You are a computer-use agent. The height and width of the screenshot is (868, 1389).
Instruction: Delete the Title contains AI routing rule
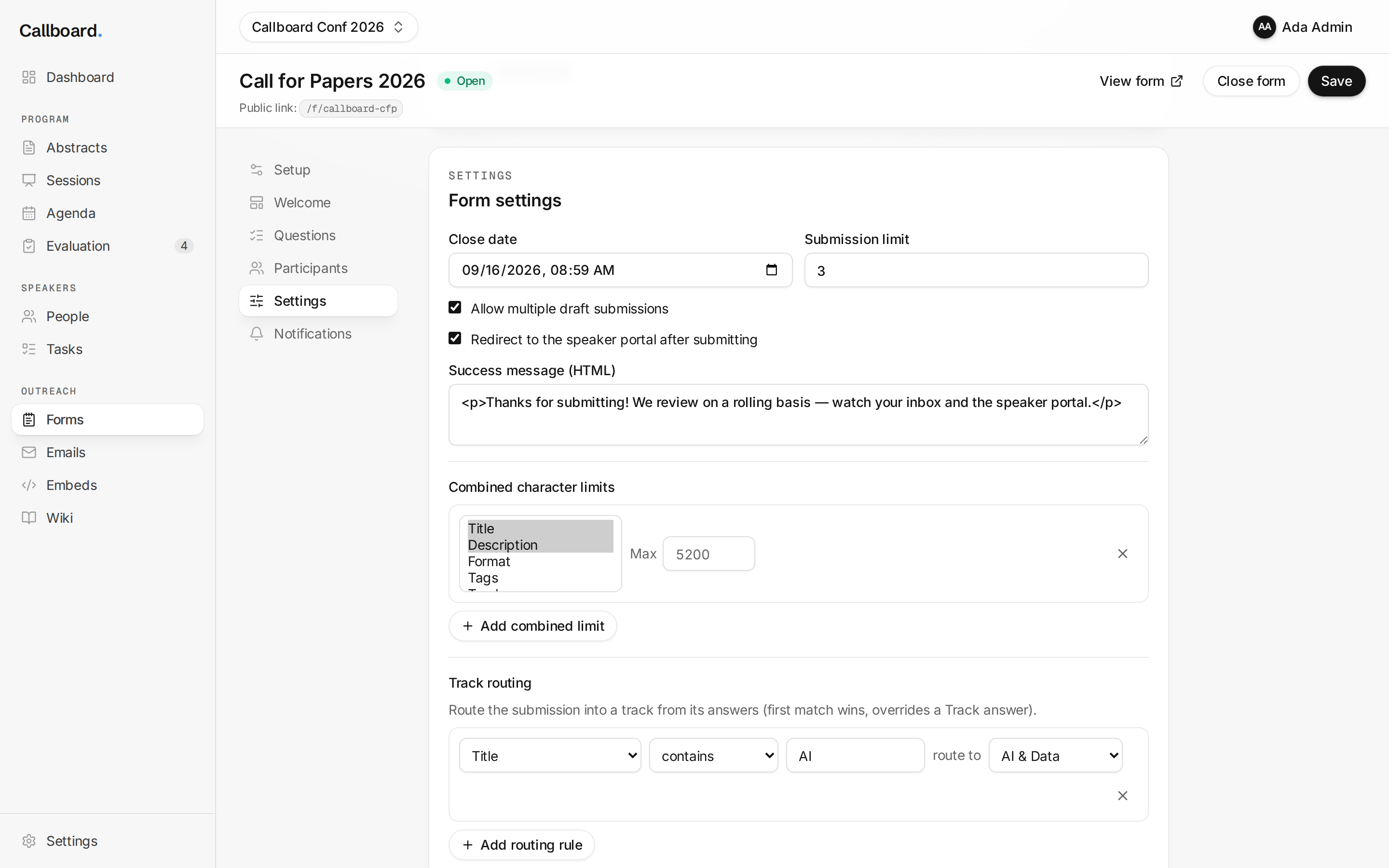click(x=1123, y=796)
